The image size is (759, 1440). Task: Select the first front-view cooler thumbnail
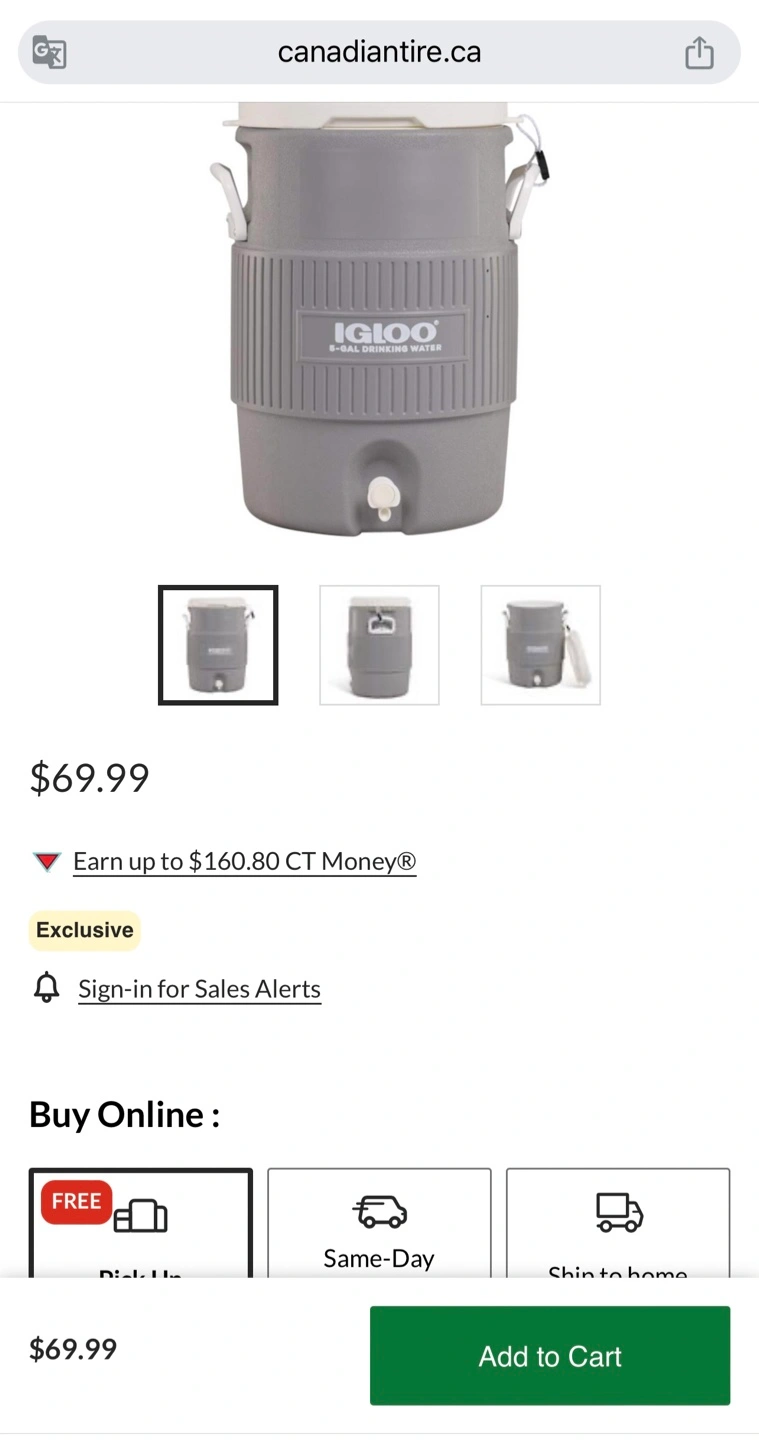point(218,645)
